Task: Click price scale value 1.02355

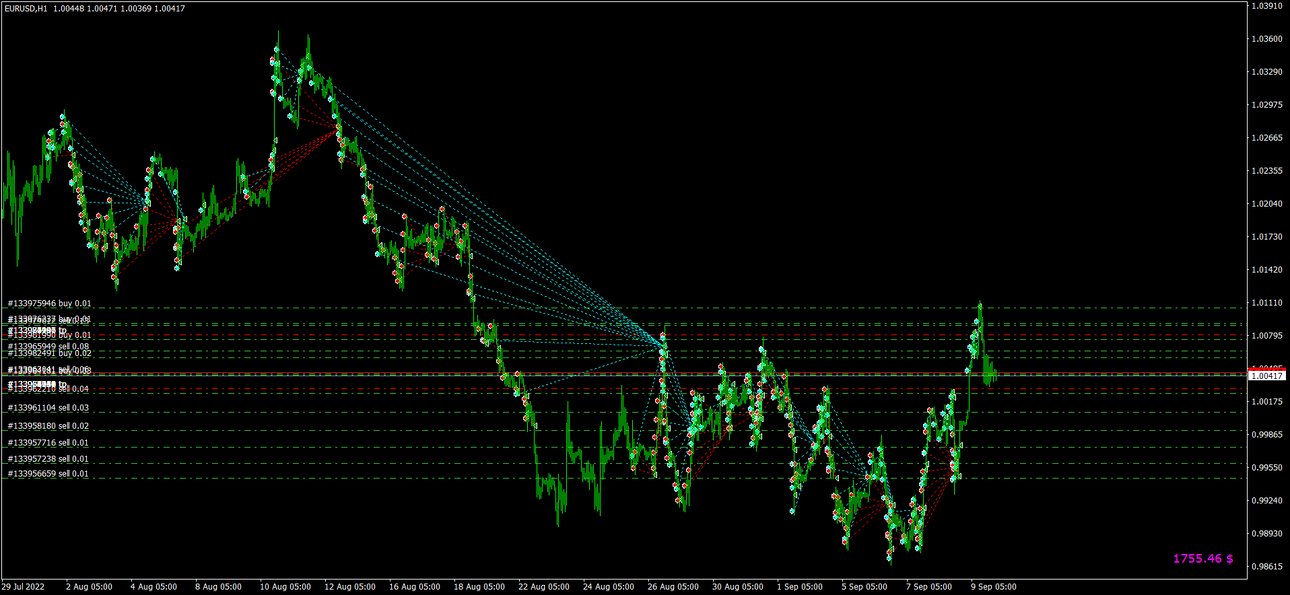Action: pyautogui.click(x=1268, y=171)
